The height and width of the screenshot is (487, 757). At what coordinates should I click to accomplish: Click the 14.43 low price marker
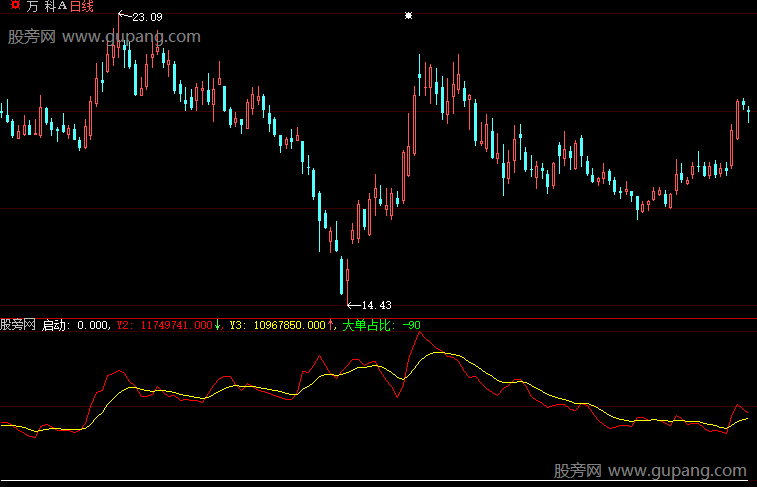[x=377, y=306]
